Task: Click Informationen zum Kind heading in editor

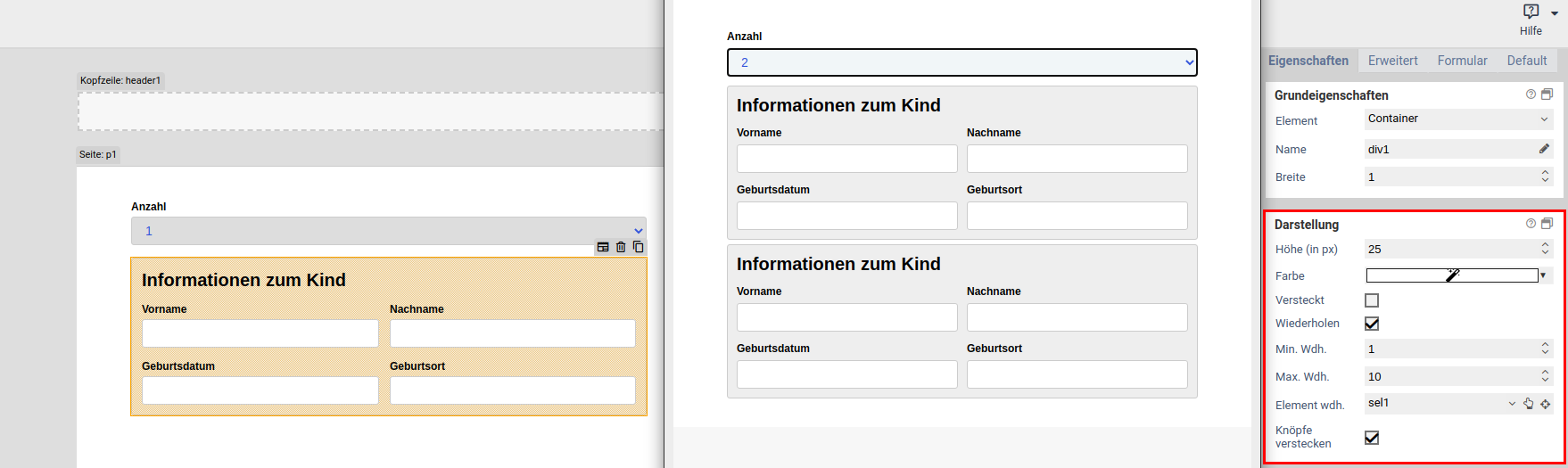Action: click(243, 280)
